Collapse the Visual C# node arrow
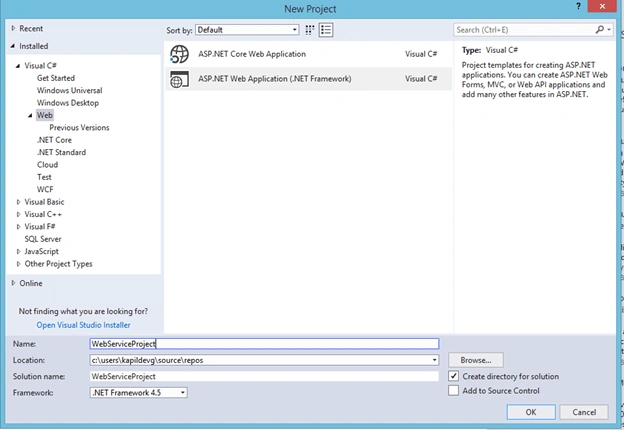The image size is (624, 430). click(x=18, y=66)
